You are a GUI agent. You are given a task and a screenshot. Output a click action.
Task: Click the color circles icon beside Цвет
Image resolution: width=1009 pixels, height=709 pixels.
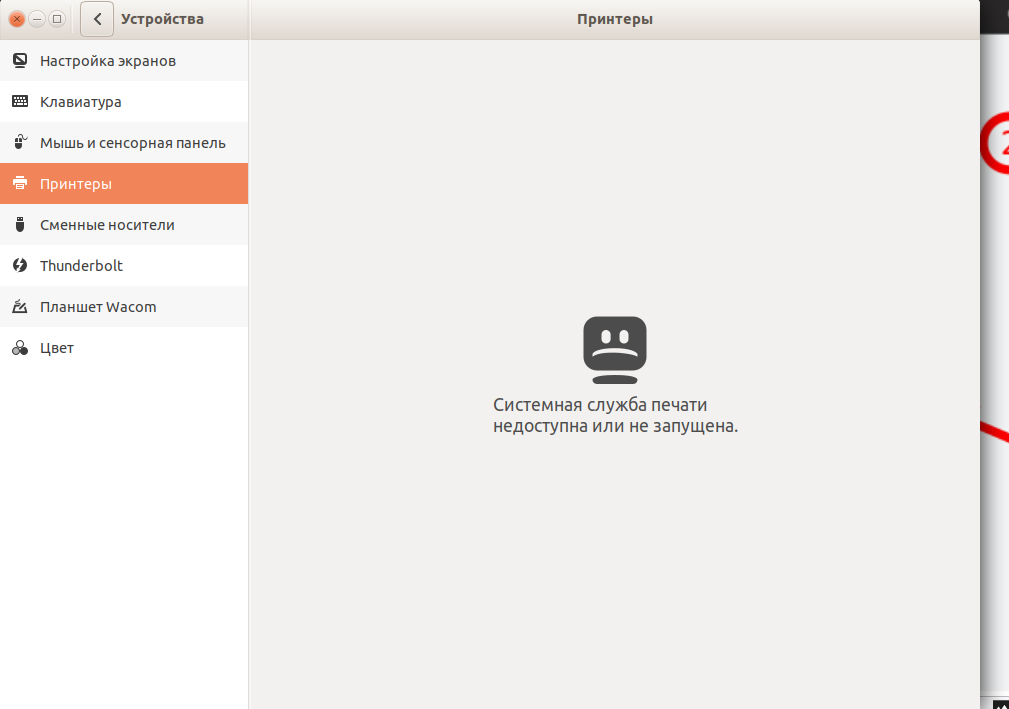(x=19, y=348)
